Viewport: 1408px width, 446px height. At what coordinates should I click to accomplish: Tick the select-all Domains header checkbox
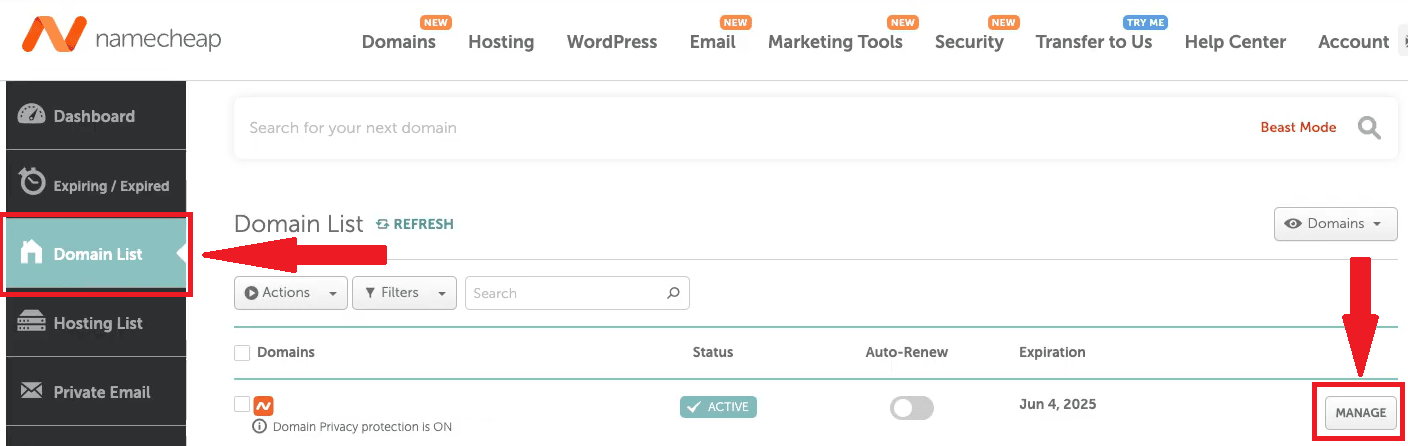[x=242, y=353]
